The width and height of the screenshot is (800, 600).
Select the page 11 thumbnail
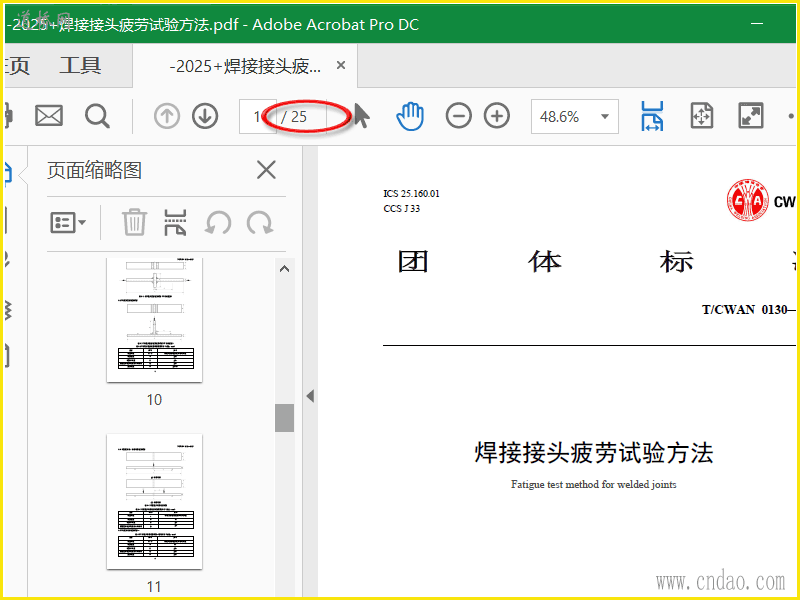(154, 502)
